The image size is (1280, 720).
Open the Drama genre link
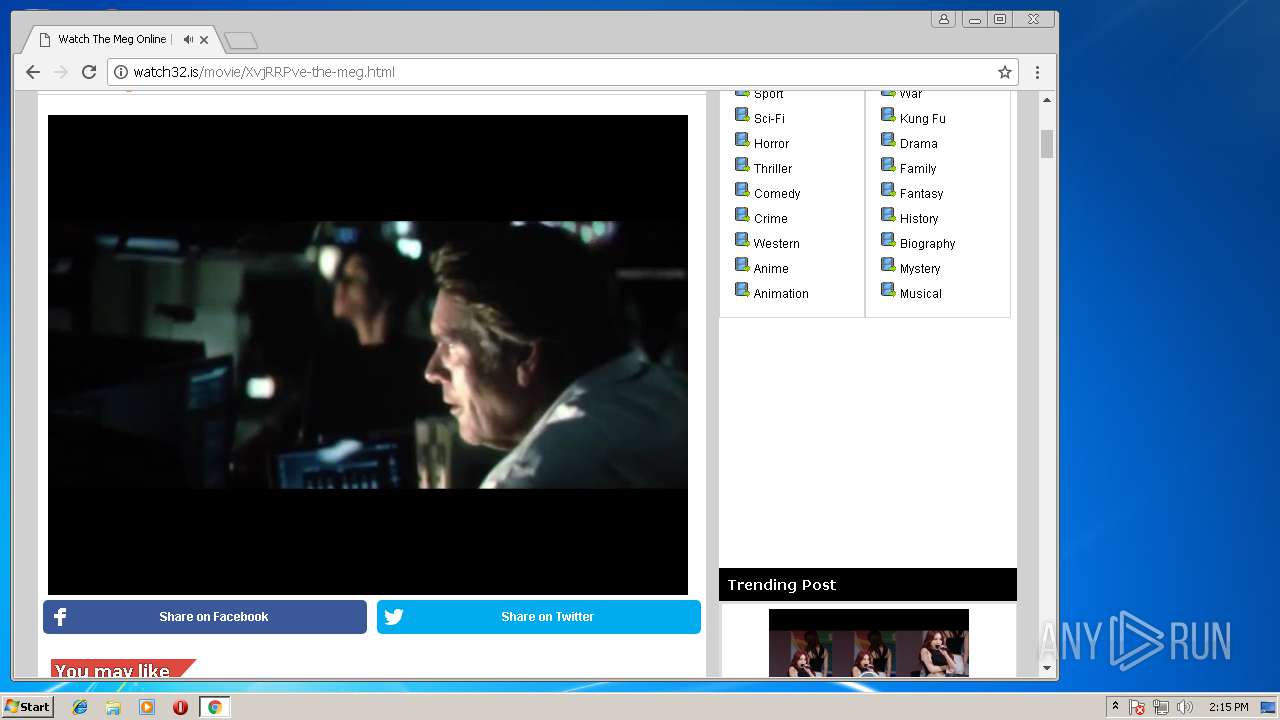(x=919, y=144)
